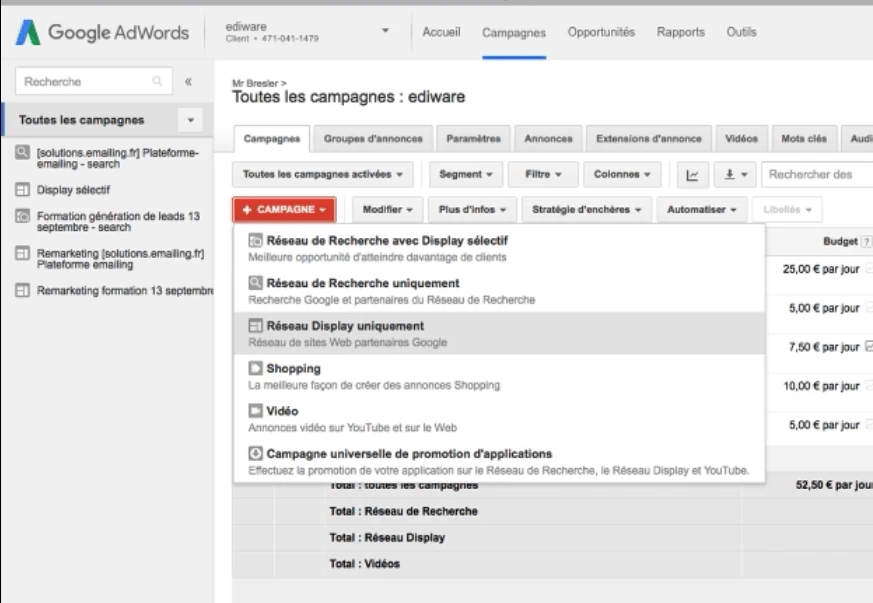This screenshot has width=873, height=603.
Task: Open the Stratégie d'enchères dropdown
Action: (x=587, y=210)
